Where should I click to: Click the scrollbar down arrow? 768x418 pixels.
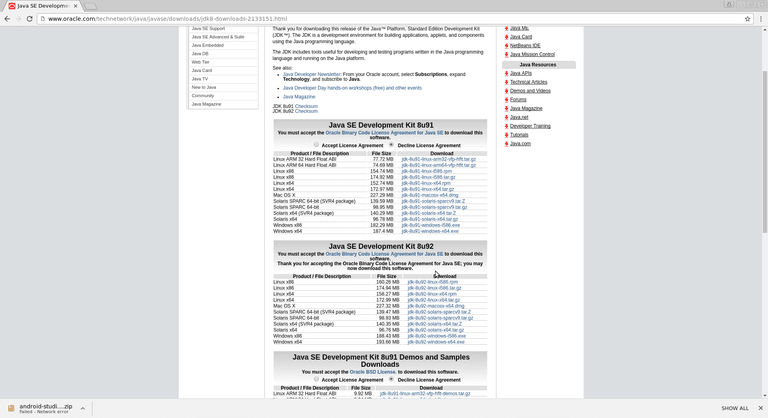coord(765,395)
